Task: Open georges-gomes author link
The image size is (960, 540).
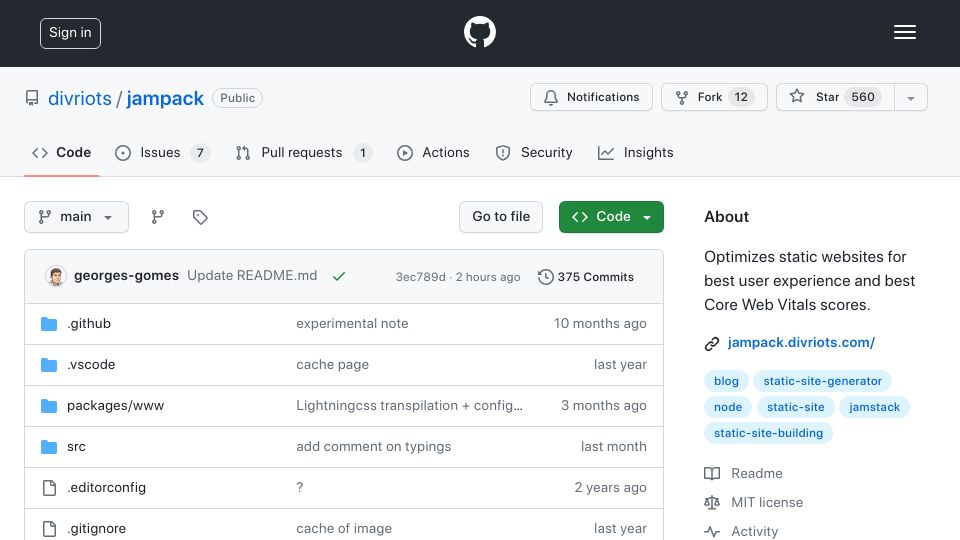Action: tap(126, 276)
